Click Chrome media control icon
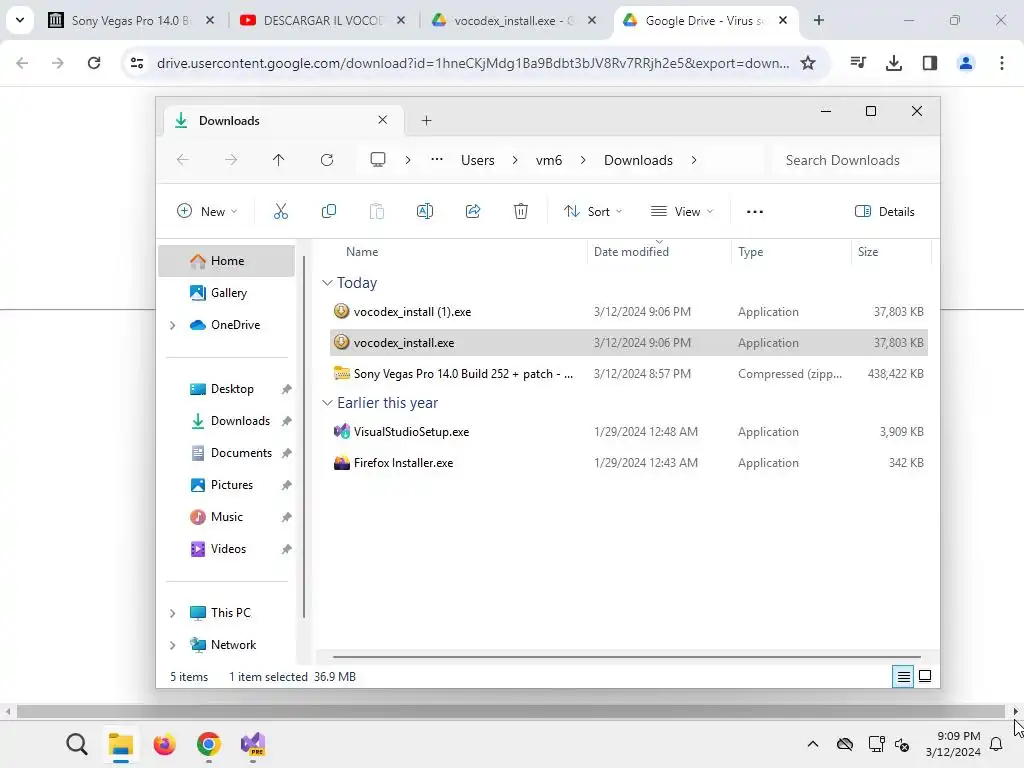Image resolution: width=1024 pixels, height=768 pixels. point(858,63)
